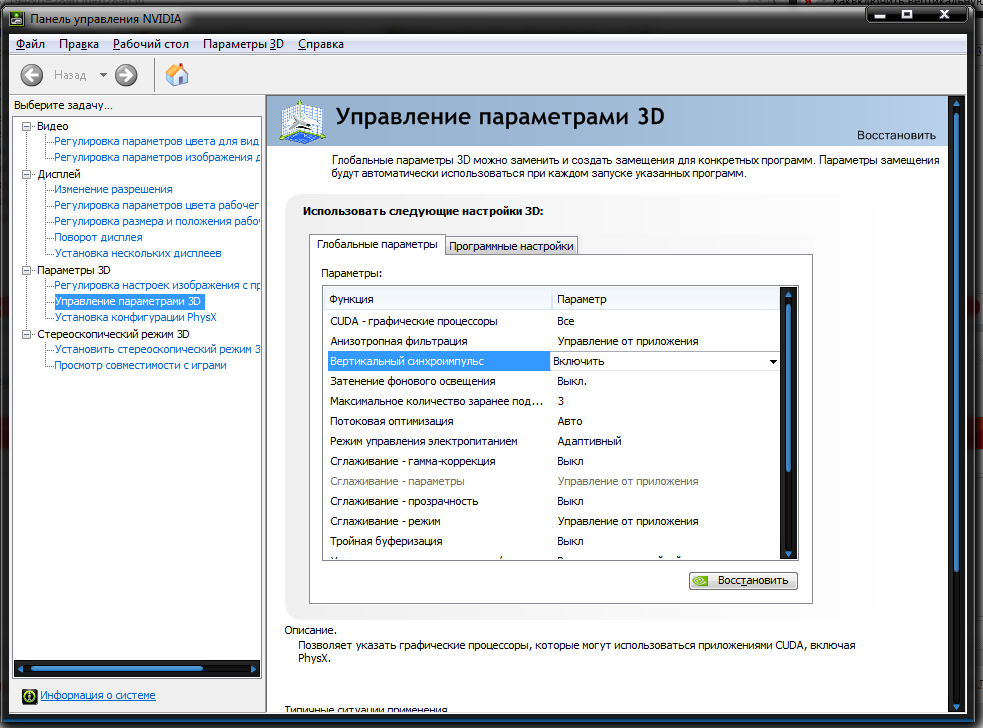Click main page scrollbar down arrow
Screen dimensions: 983x728
956,707
